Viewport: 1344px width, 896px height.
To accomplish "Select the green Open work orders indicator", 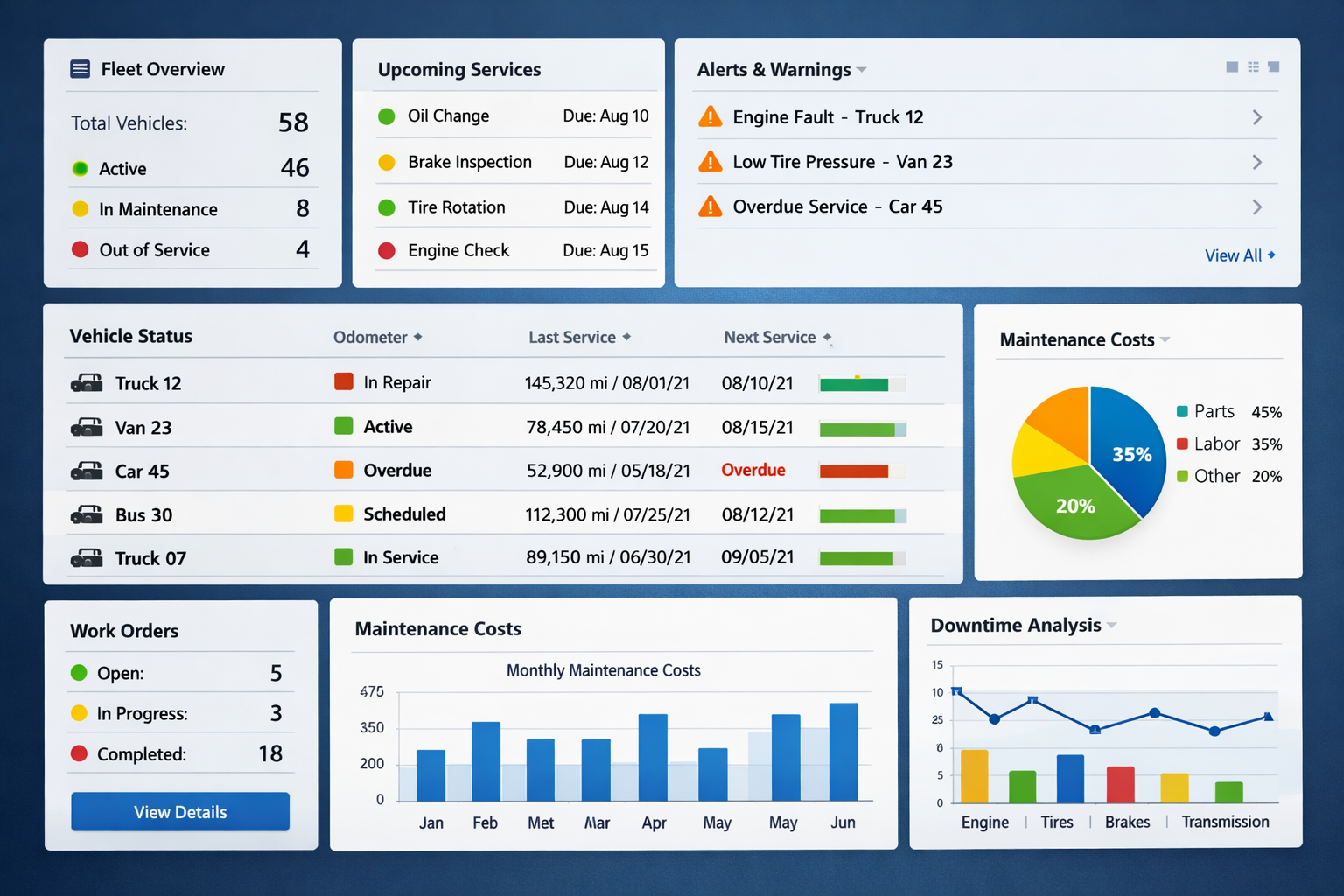I will [x=79, y=673].
